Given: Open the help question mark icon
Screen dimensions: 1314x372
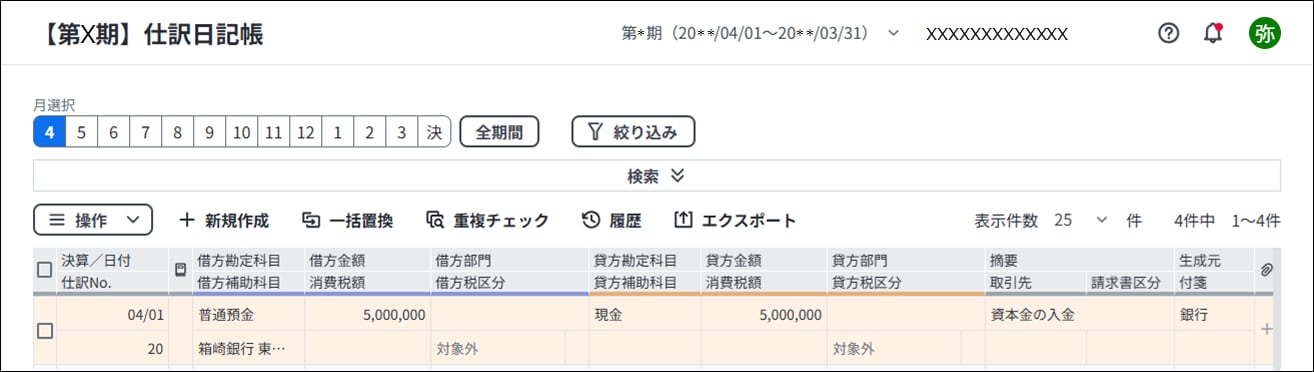Looking at the screenshot, I should pos(1168,33).
